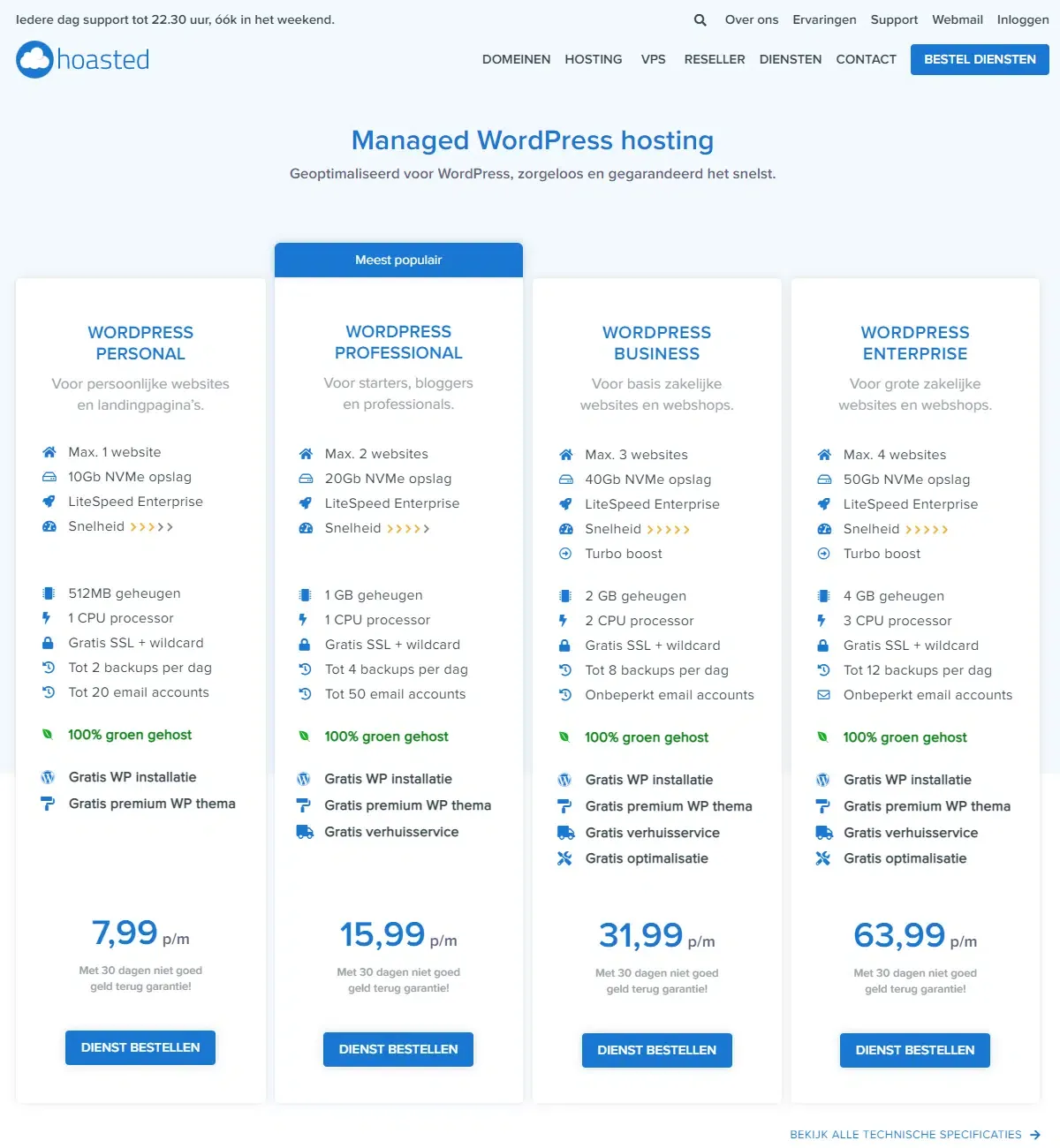This screenshot has width=1060, height=1148.
Task: Click the green leaf icon for 100% groen gehost
Action: click(48, 734)
